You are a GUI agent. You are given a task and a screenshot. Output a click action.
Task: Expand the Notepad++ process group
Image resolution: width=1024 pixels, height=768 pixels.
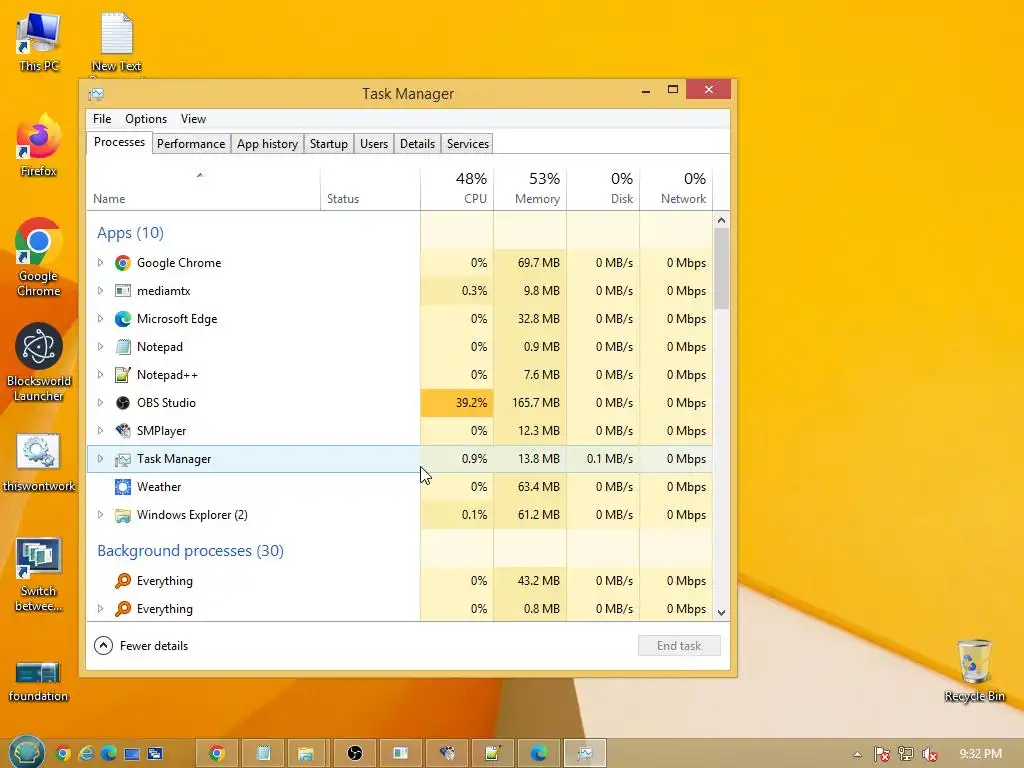pyautogui.click(x=100, y=375)
